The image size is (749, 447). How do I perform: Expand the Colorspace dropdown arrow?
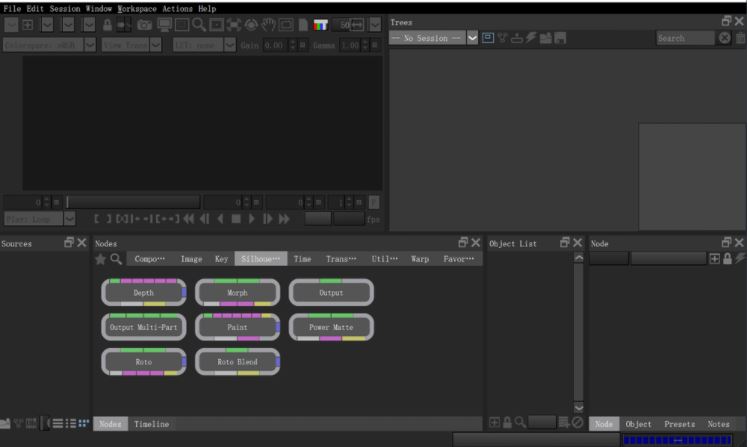click(x=90, y=45)
